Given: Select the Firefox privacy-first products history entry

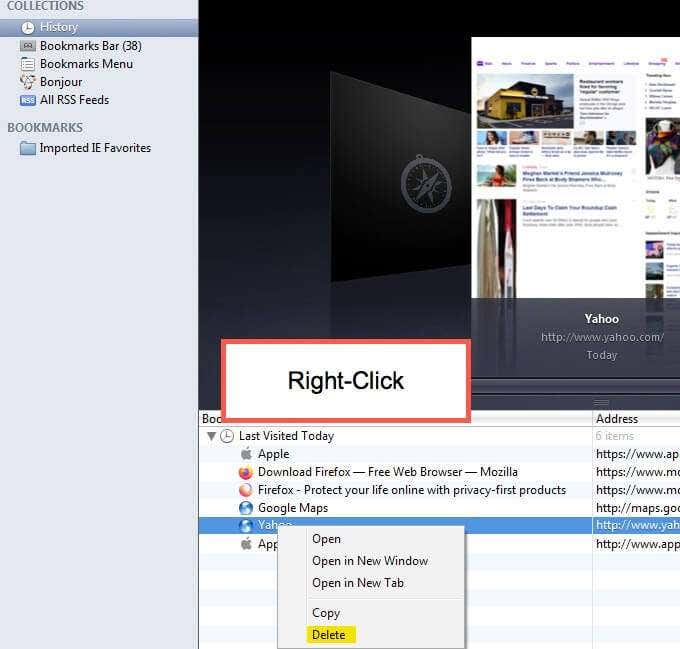Looking at the screenshot, I should [x=411, y=490].
